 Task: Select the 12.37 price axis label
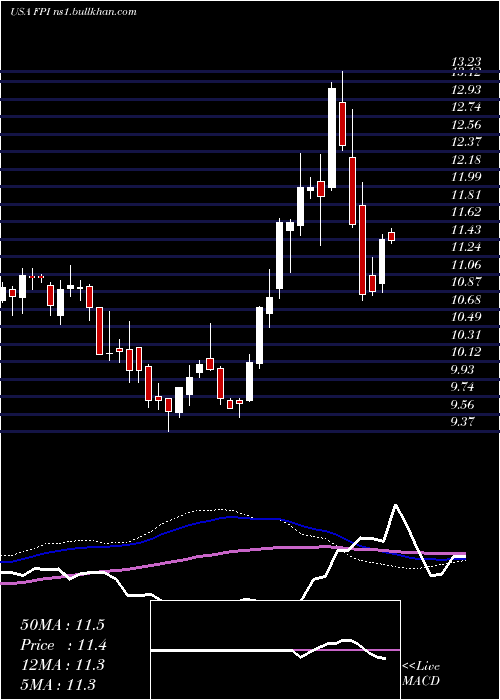tap(466, 142)
